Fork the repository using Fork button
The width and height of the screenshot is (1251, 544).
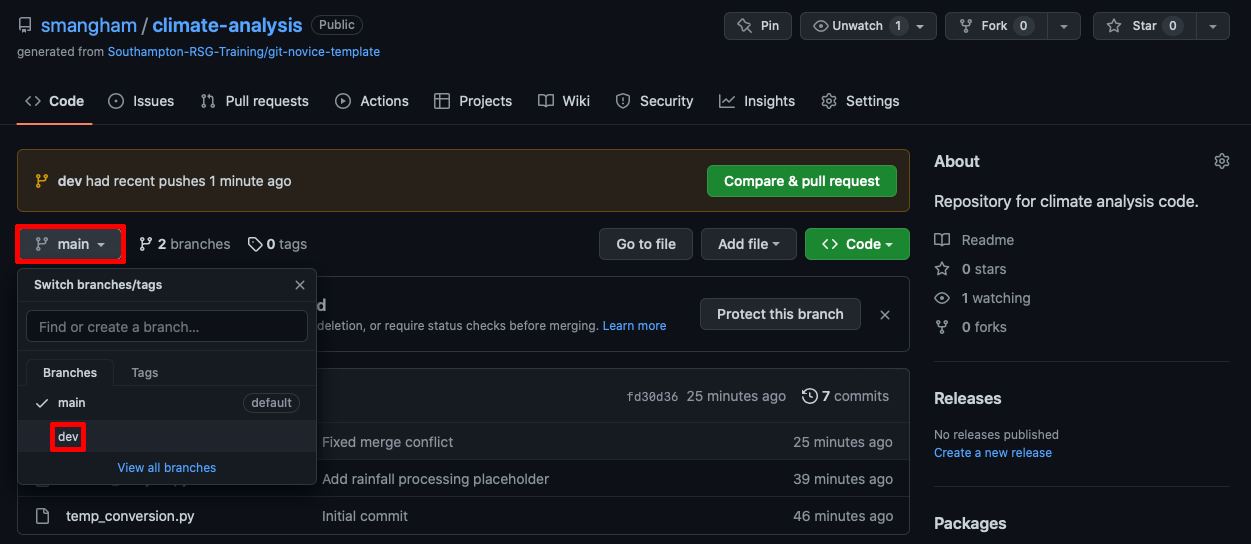(994, 26)
